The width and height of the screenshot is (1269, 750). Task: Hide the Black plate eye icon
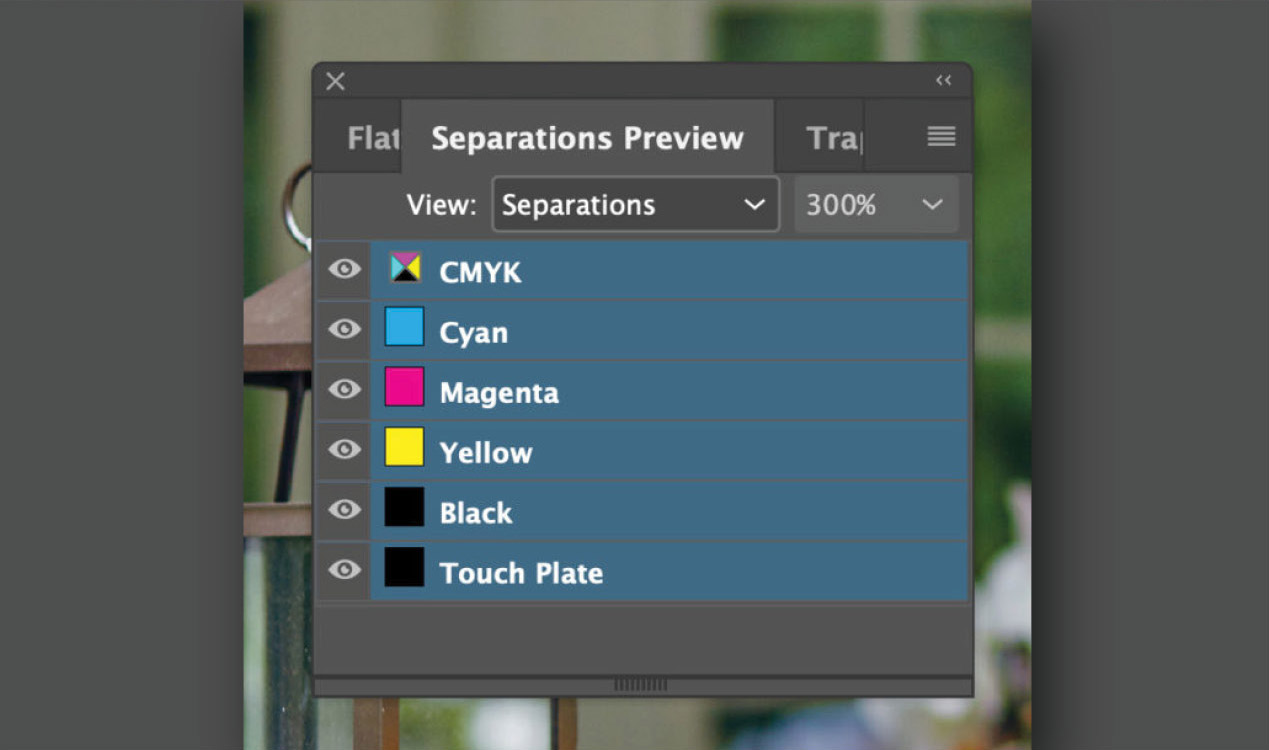click(x=344, y=509)
